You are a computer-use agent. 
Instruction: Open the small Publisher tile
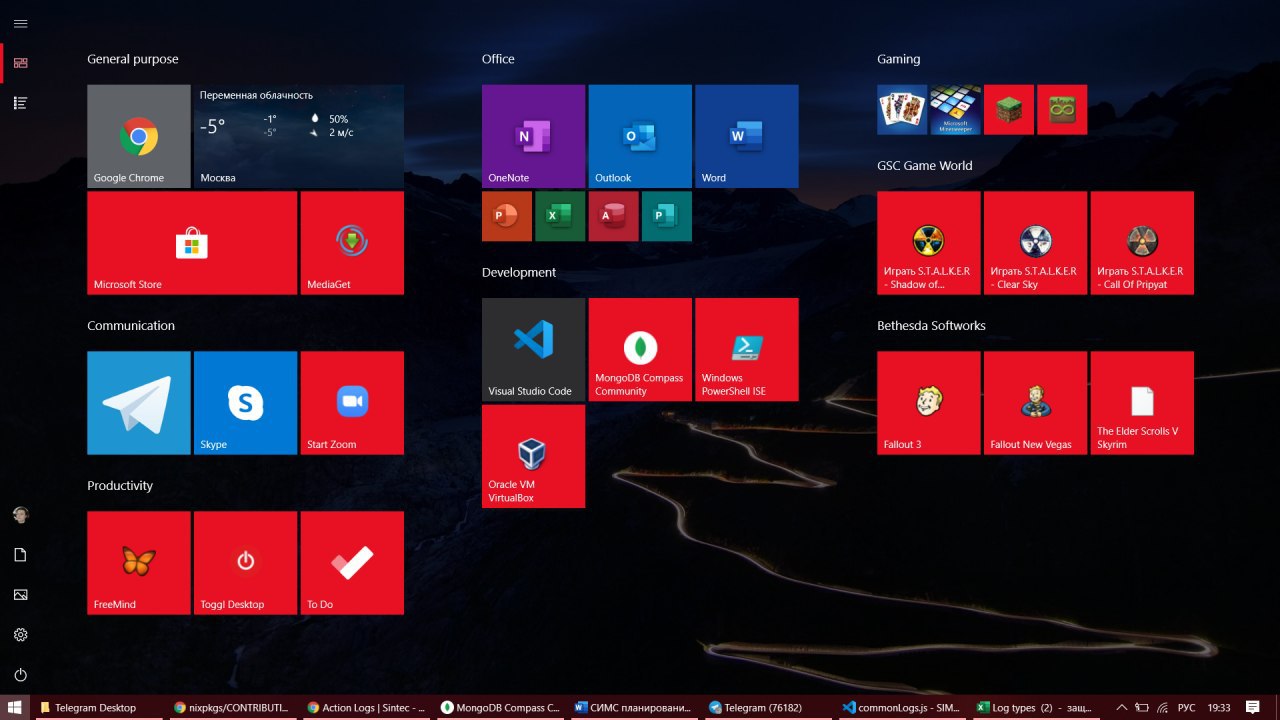tap(667, 216)
